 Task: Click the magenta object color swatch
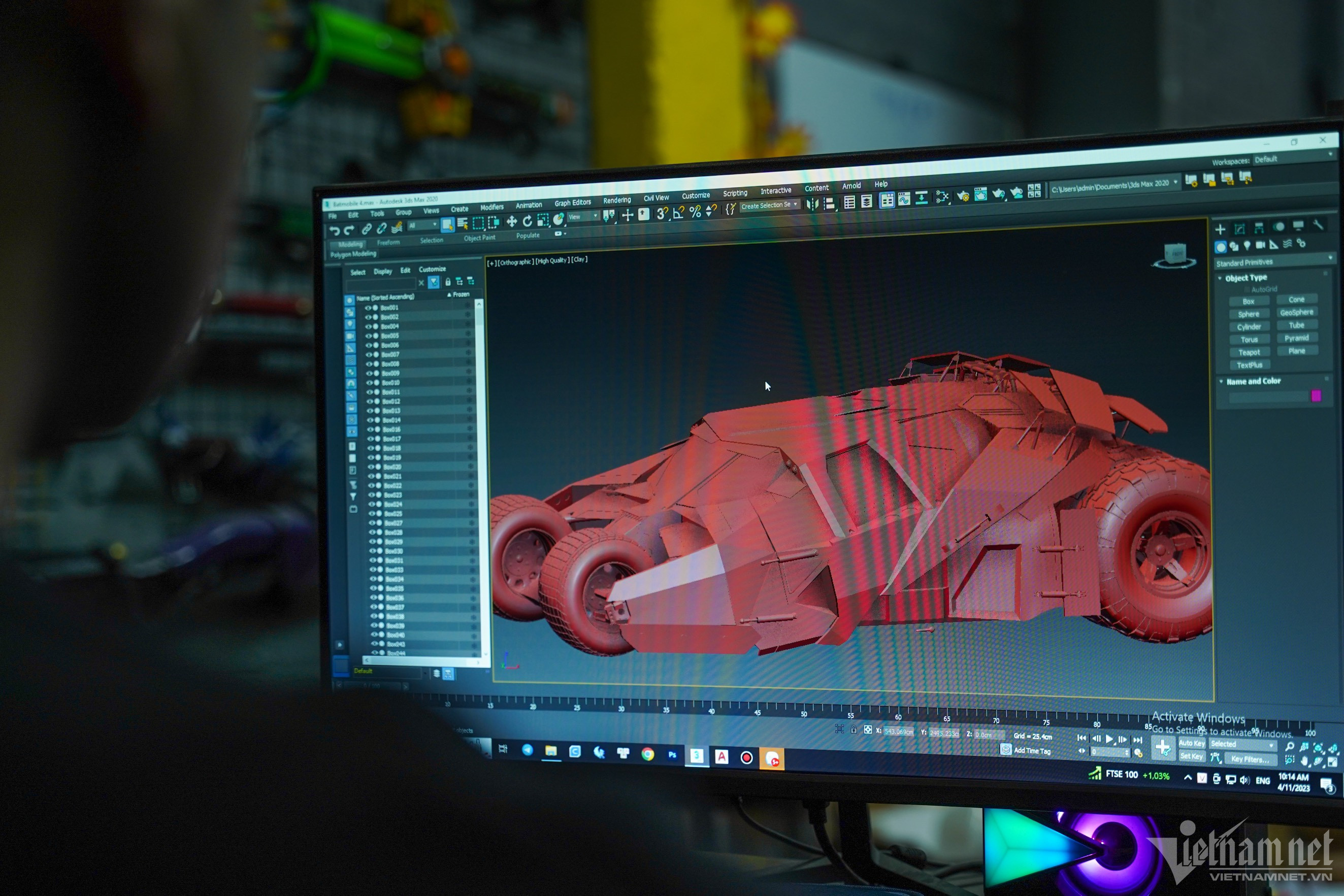pyautogui.click(x=1316, y=395)
